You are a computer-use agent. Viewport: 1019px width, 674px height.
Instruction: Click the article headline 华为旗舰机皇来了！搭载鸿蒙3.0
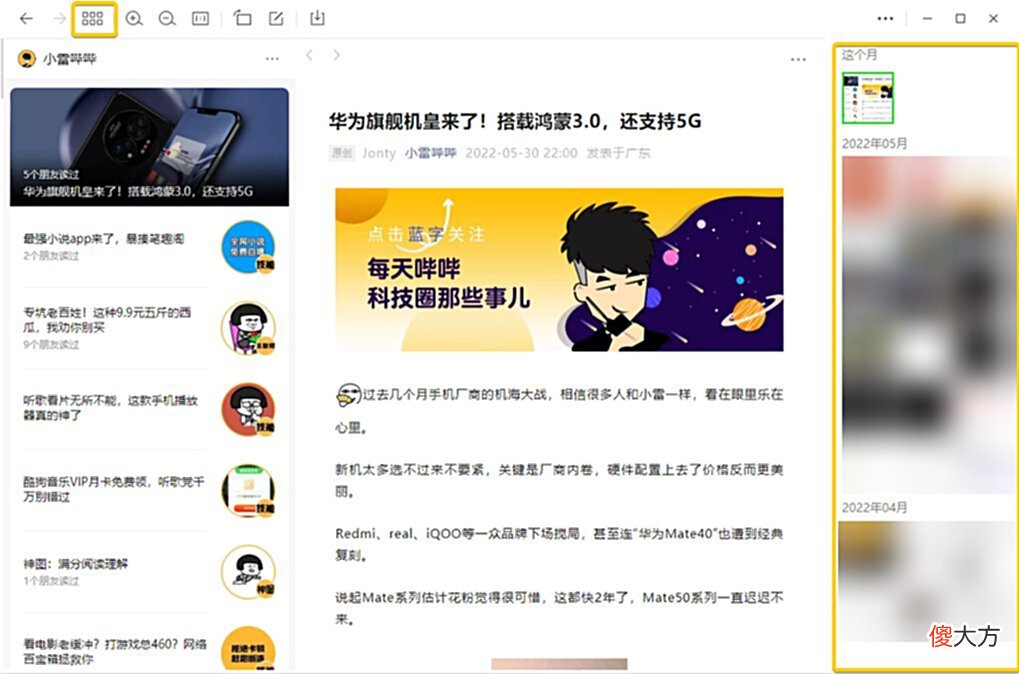point(515,121)
